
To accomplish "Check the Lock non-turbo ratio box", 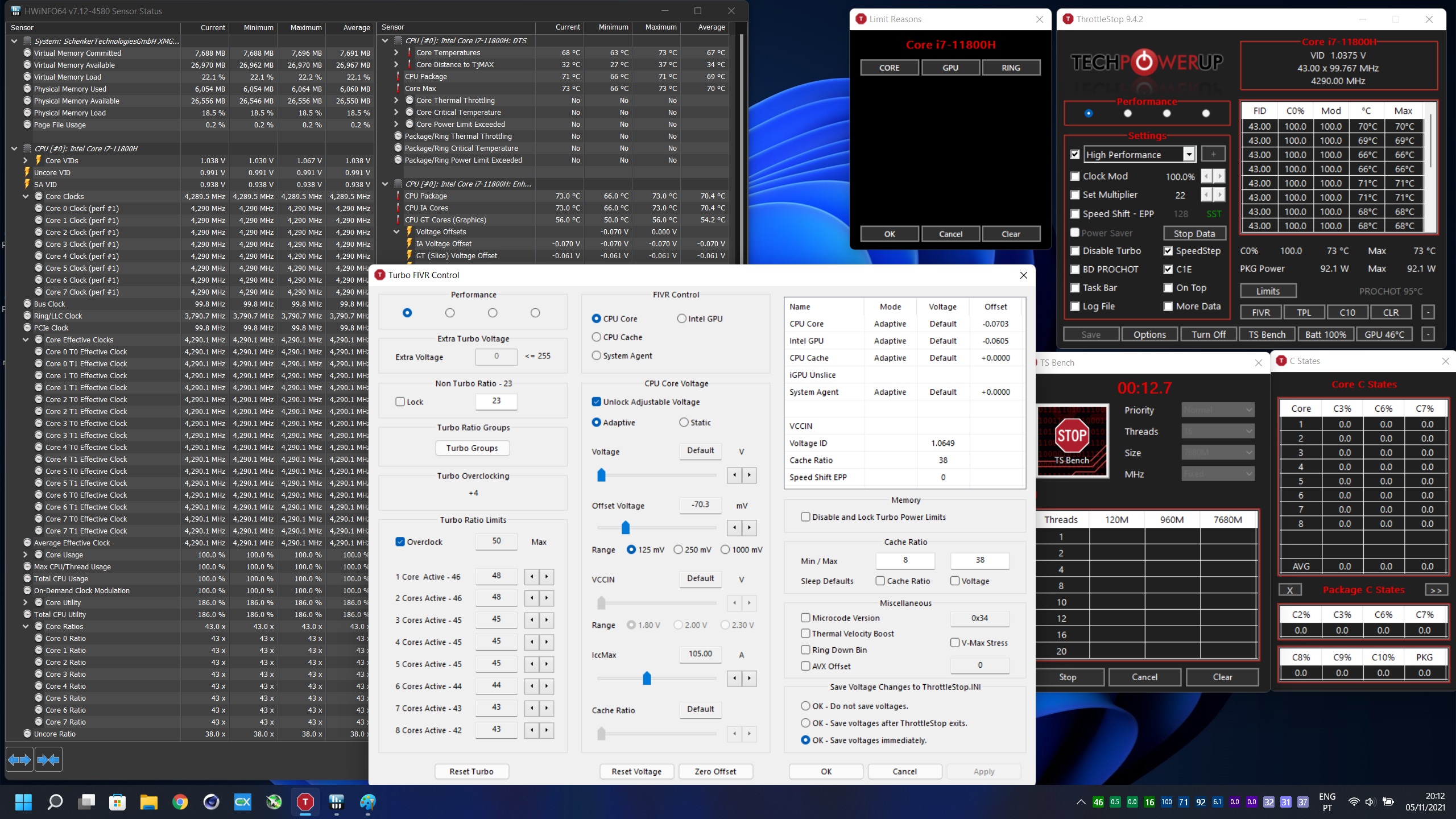I will (400, 402).
